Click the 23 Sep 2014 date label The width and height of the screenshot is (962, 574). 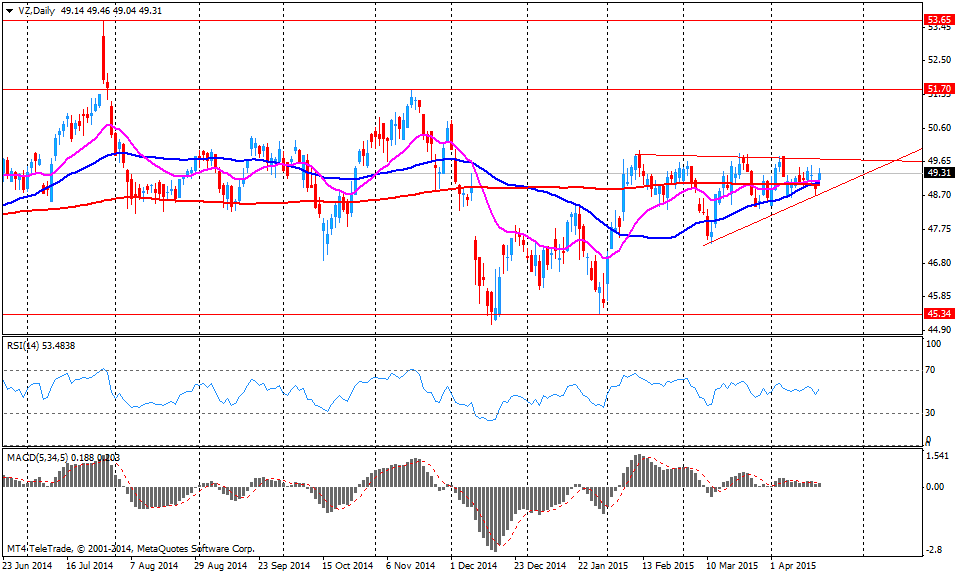point(284,565)
